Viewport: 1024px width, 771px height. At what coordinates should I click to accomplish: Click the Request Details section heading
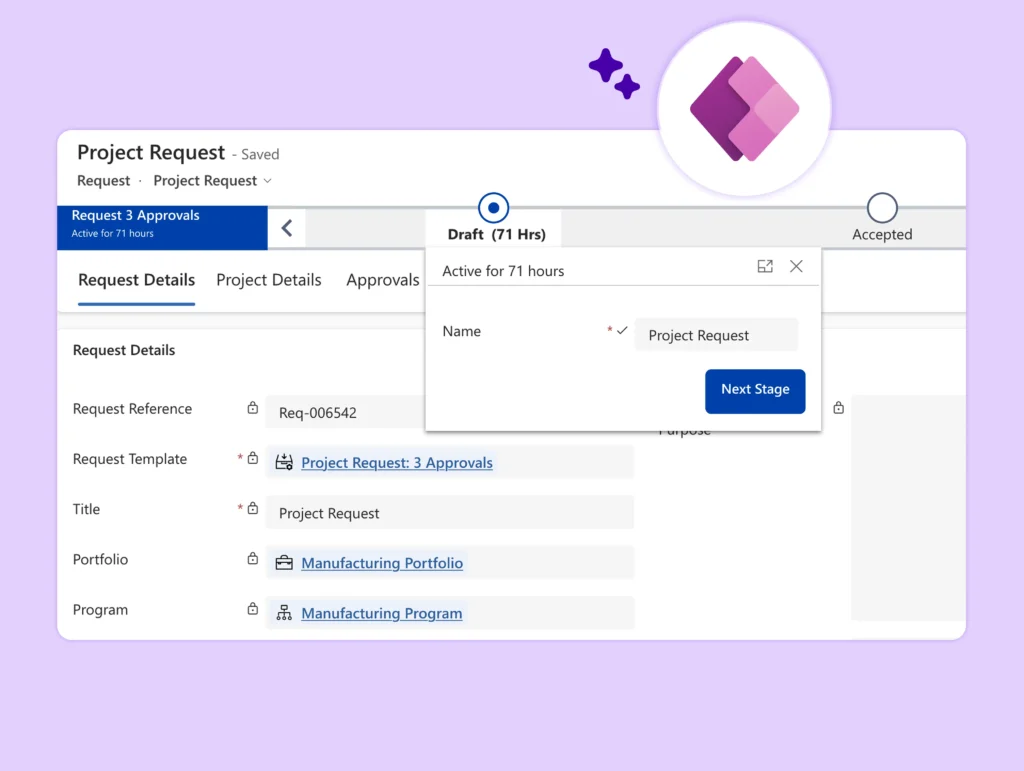tap(124, 350)
